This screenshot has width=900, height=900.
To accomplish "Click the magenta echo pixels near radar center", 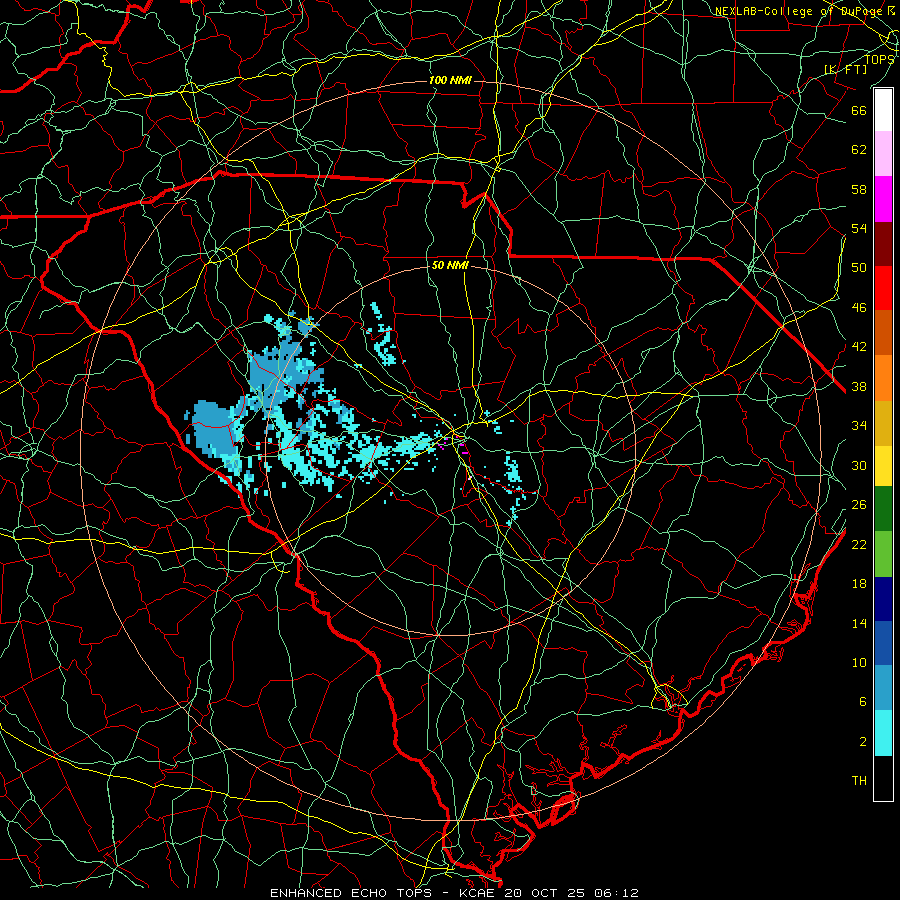I will pos(453,445).
